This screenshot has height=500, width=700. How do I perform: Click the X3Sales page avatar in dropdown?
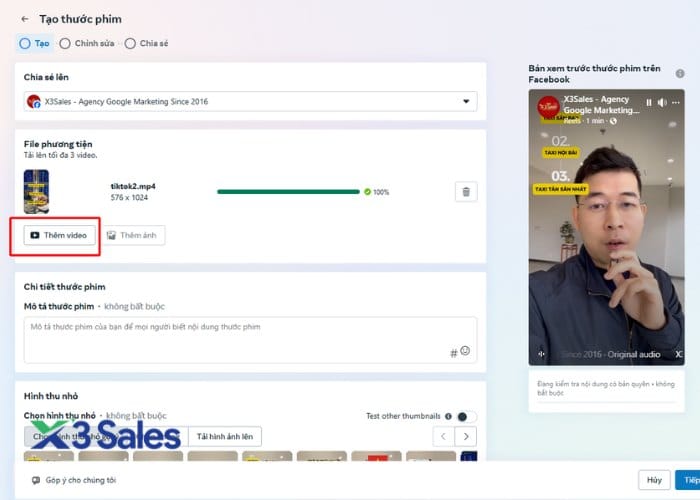tap(33, 101)
